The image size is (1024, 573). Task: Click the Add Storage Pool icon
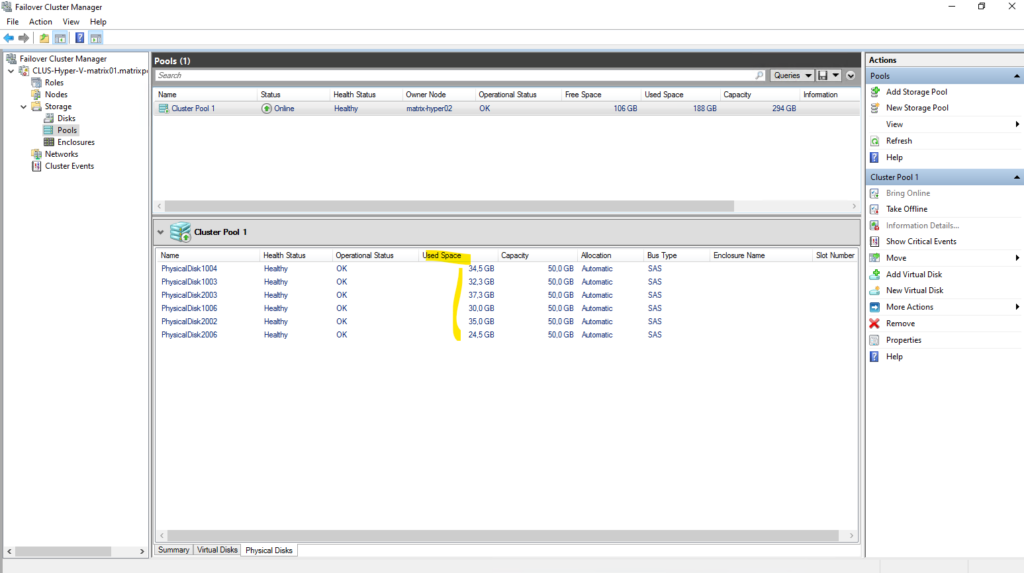(x=875, y=92)
